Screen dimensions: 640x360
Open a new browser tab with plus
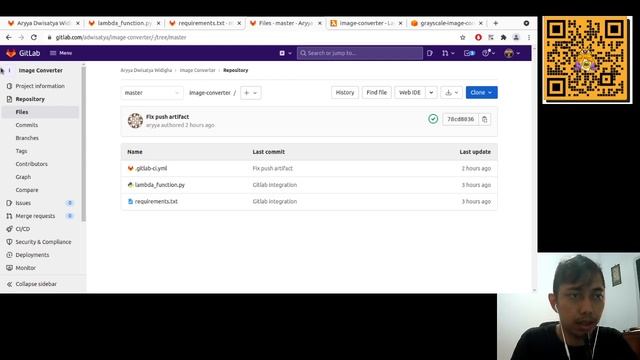[496, 23]
